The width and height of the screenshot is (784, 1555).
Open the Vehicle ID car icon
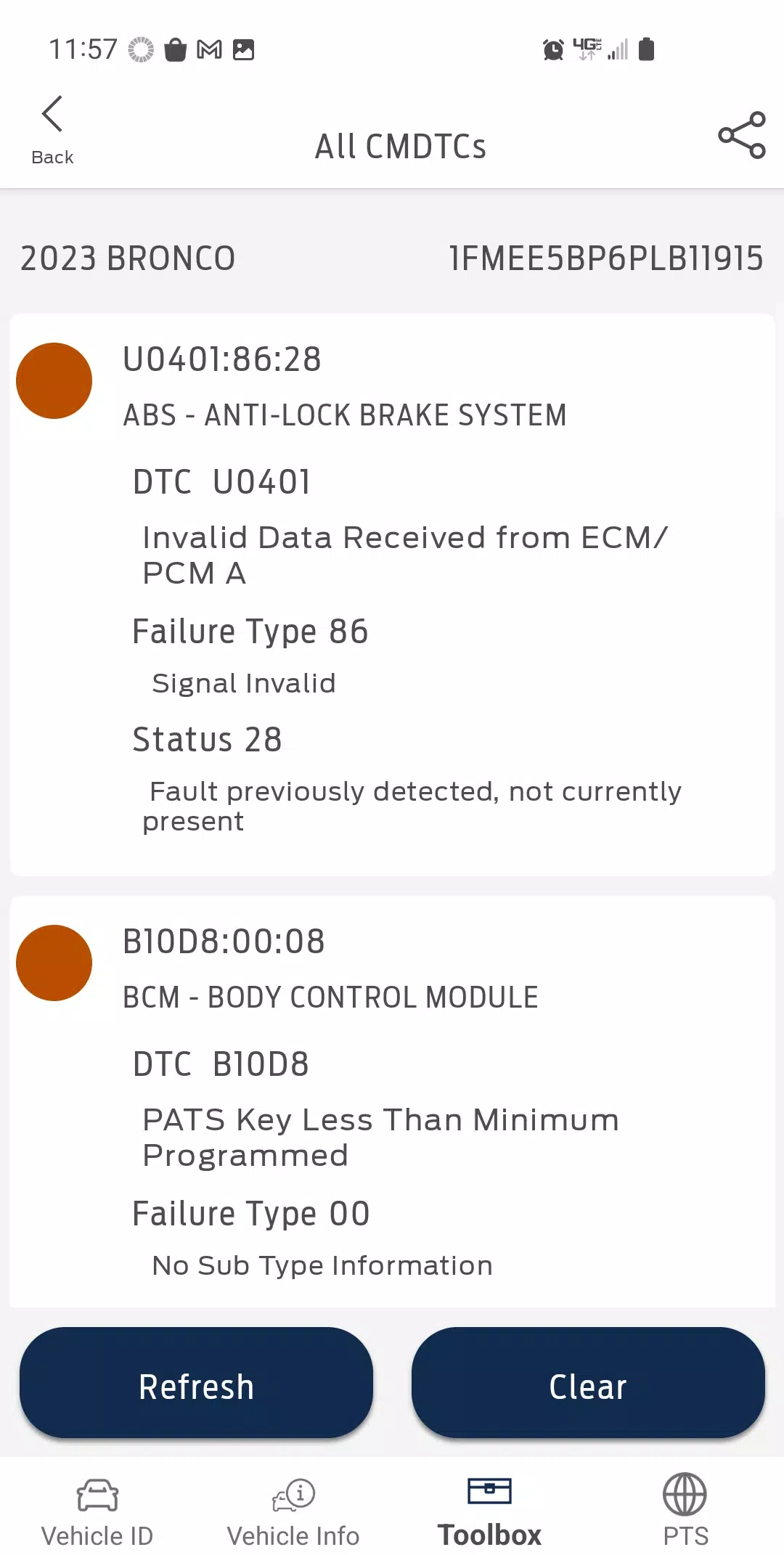point(97,1495)
